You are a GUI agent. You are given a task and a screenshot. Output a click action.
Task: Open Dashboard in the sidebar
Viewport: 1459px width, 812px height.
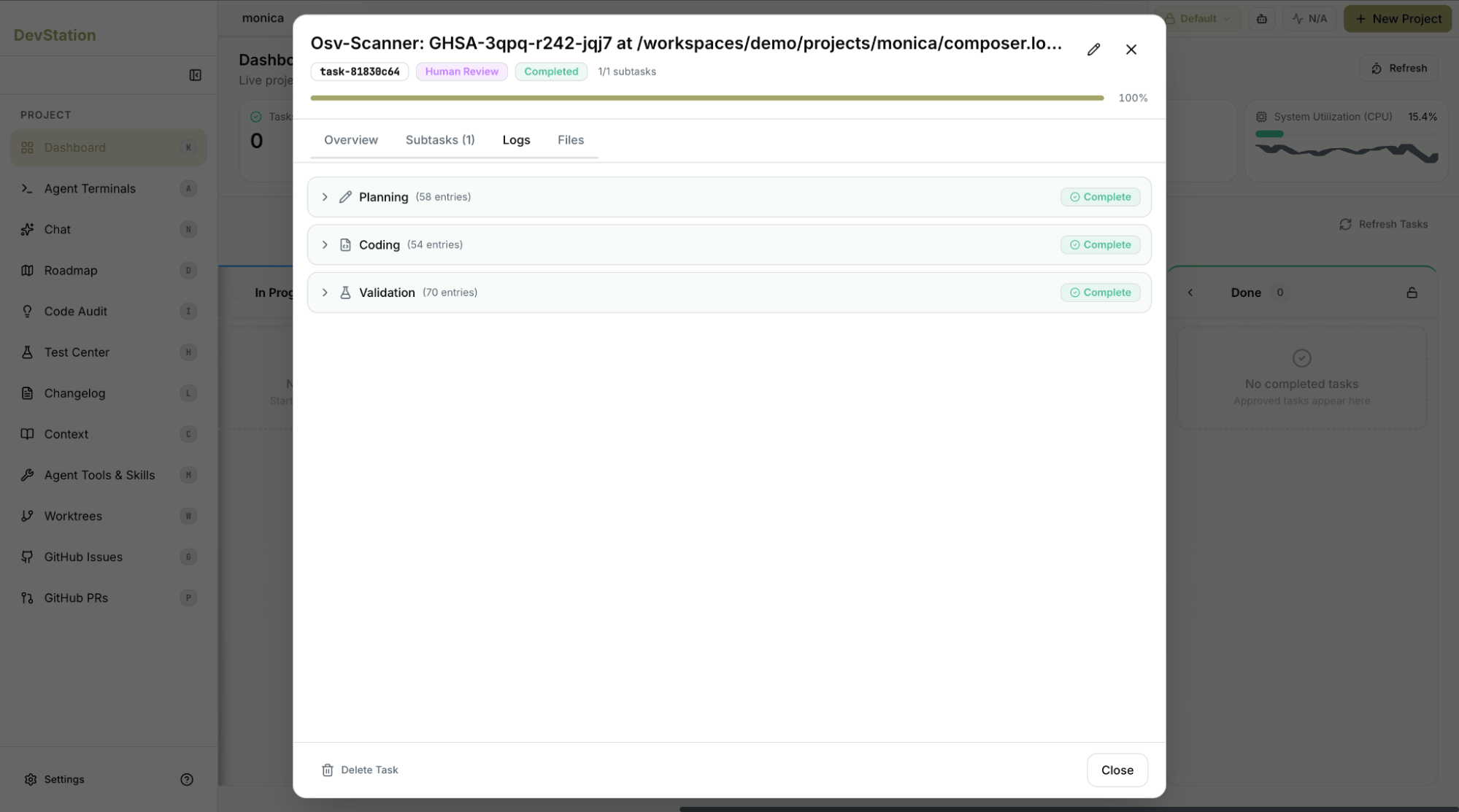[x=109, y=147]
